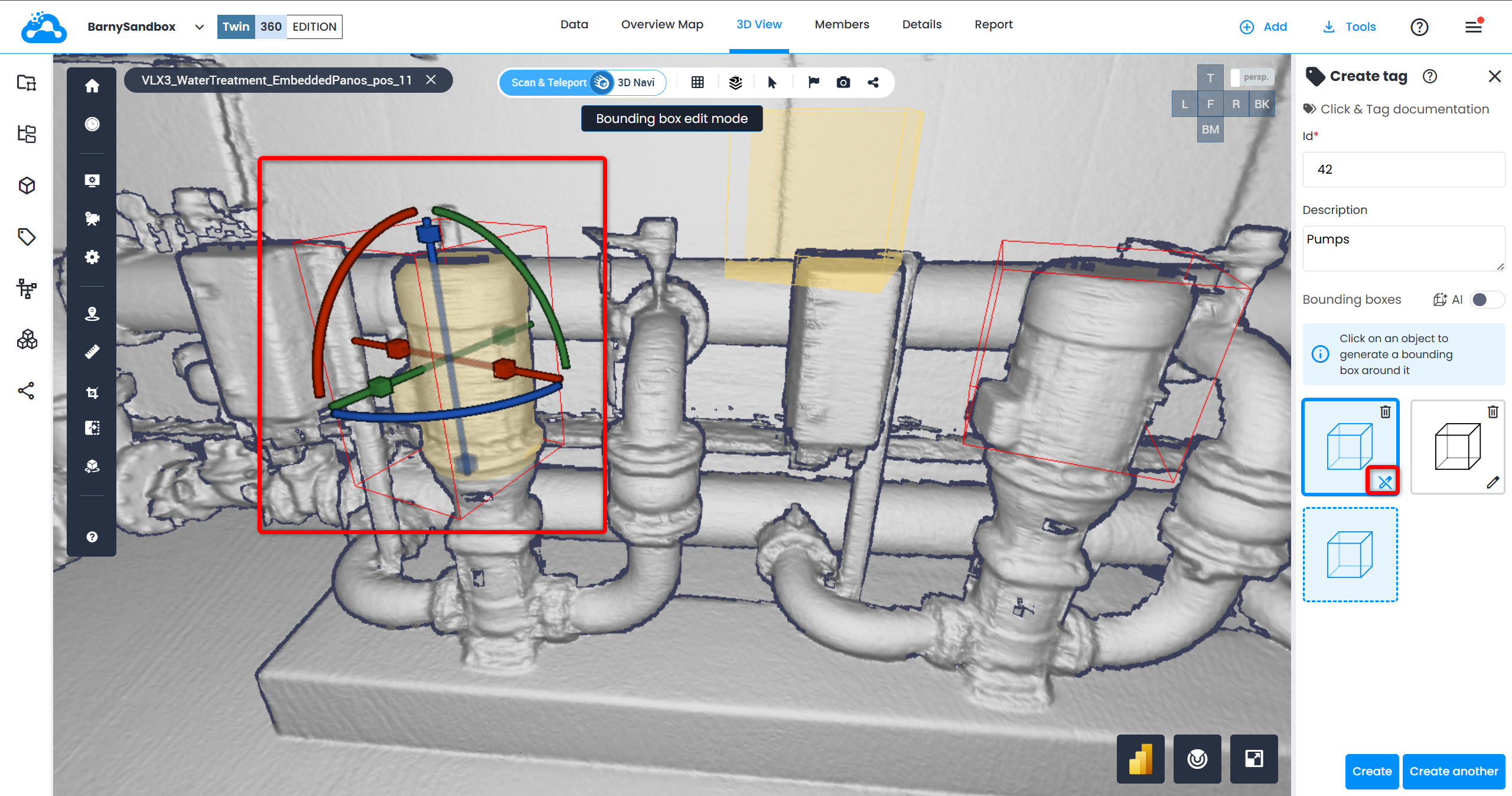Click the crop tool icon

tap(92, 392)
